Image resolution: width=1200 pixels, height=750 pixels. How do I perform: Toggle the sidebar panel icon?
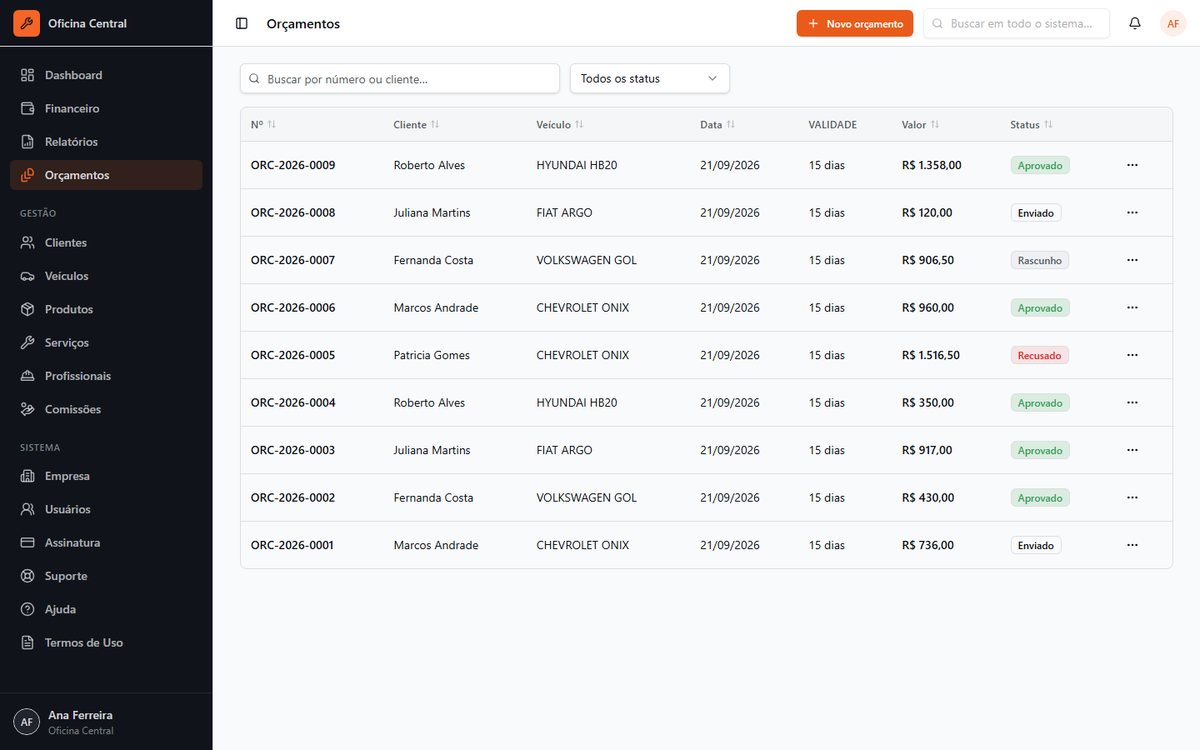(241, 23)
